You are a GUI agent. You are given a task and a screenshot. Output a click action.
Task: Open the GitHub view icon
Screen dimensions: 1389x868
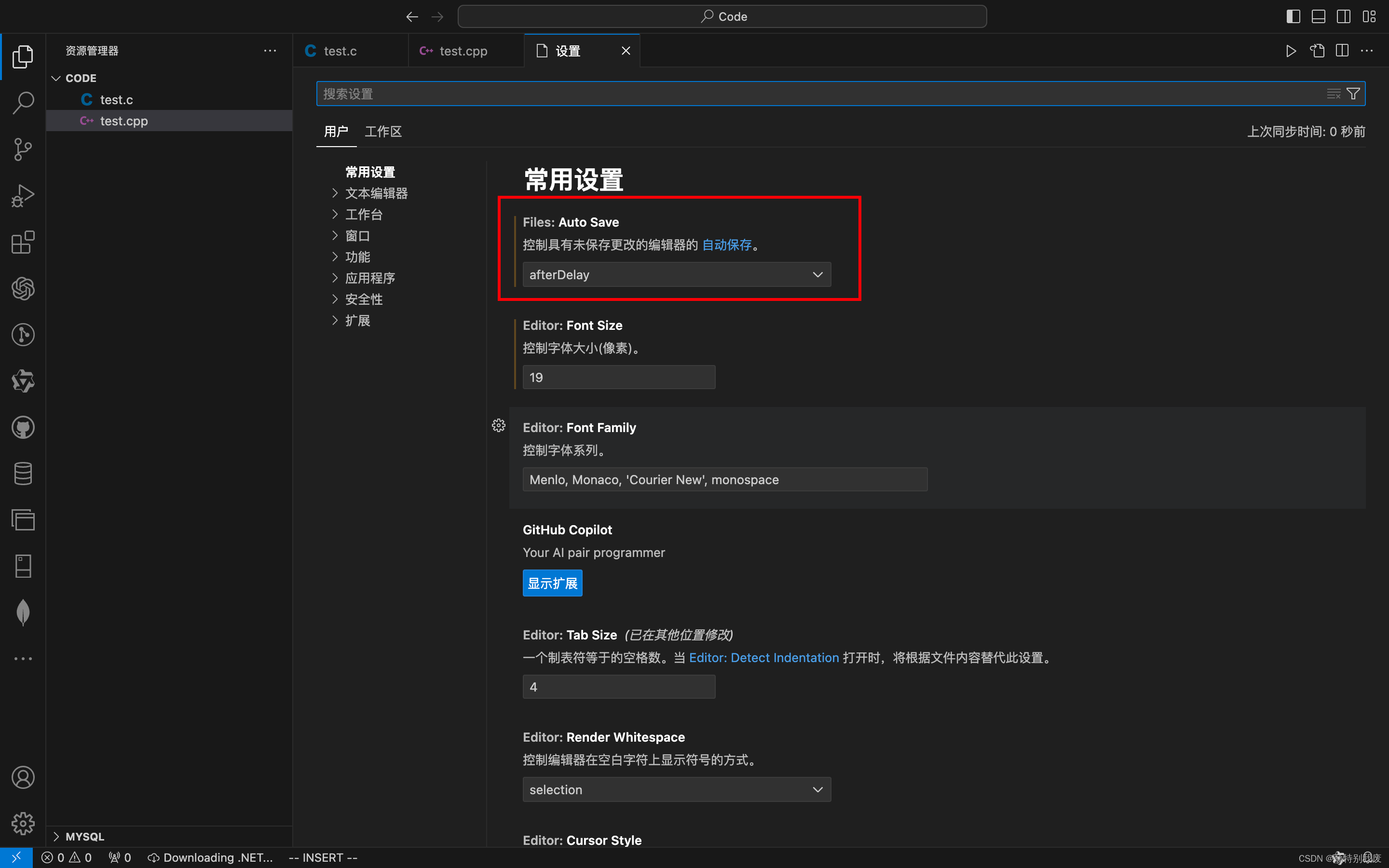(x=23, y=427)
